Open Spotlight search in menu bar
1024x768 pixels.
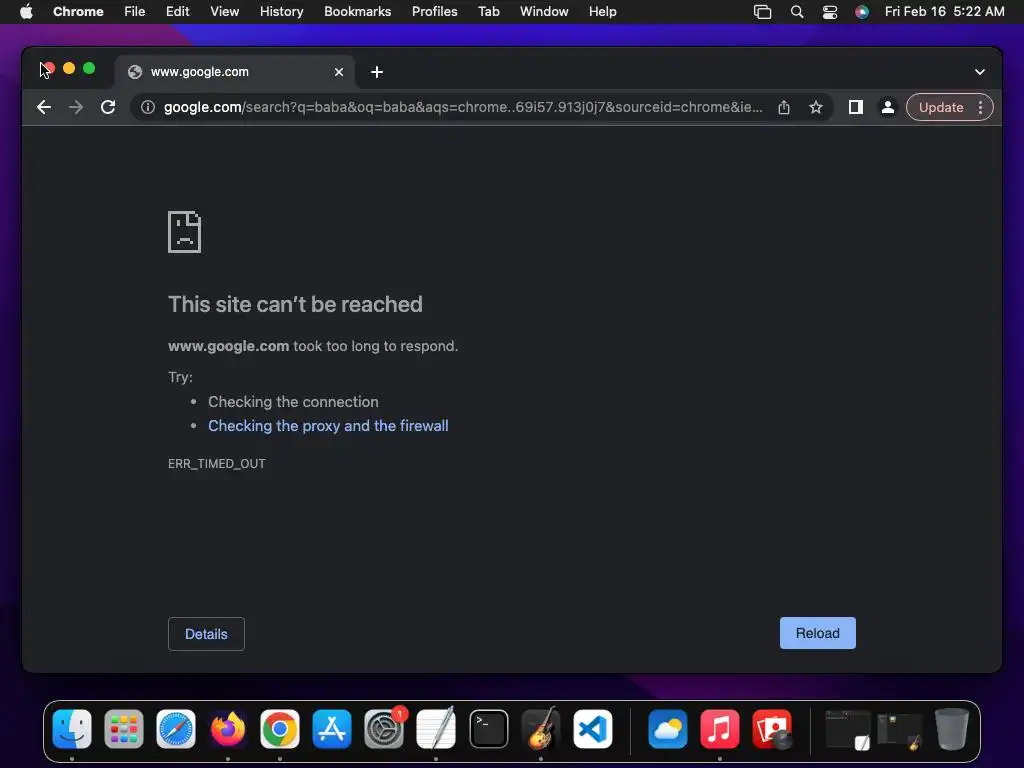[x=797, y=12]
